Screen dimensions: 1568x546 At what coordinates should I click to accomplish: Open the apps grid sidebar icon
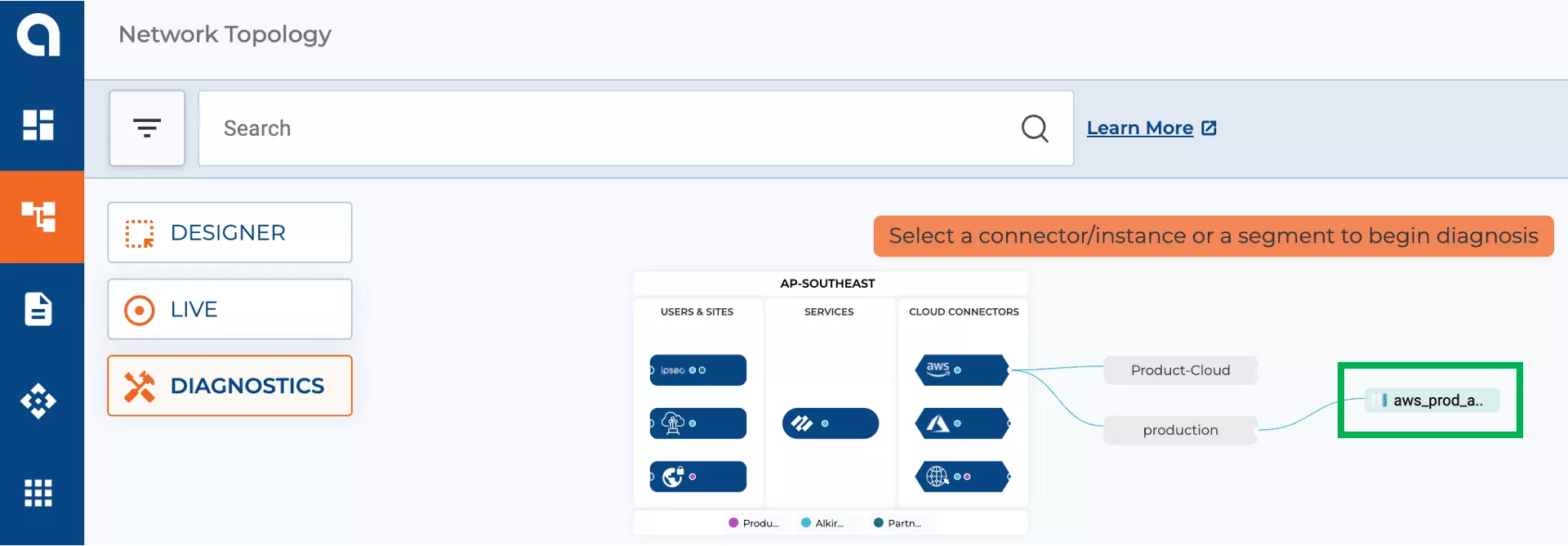tap(38, 493)
